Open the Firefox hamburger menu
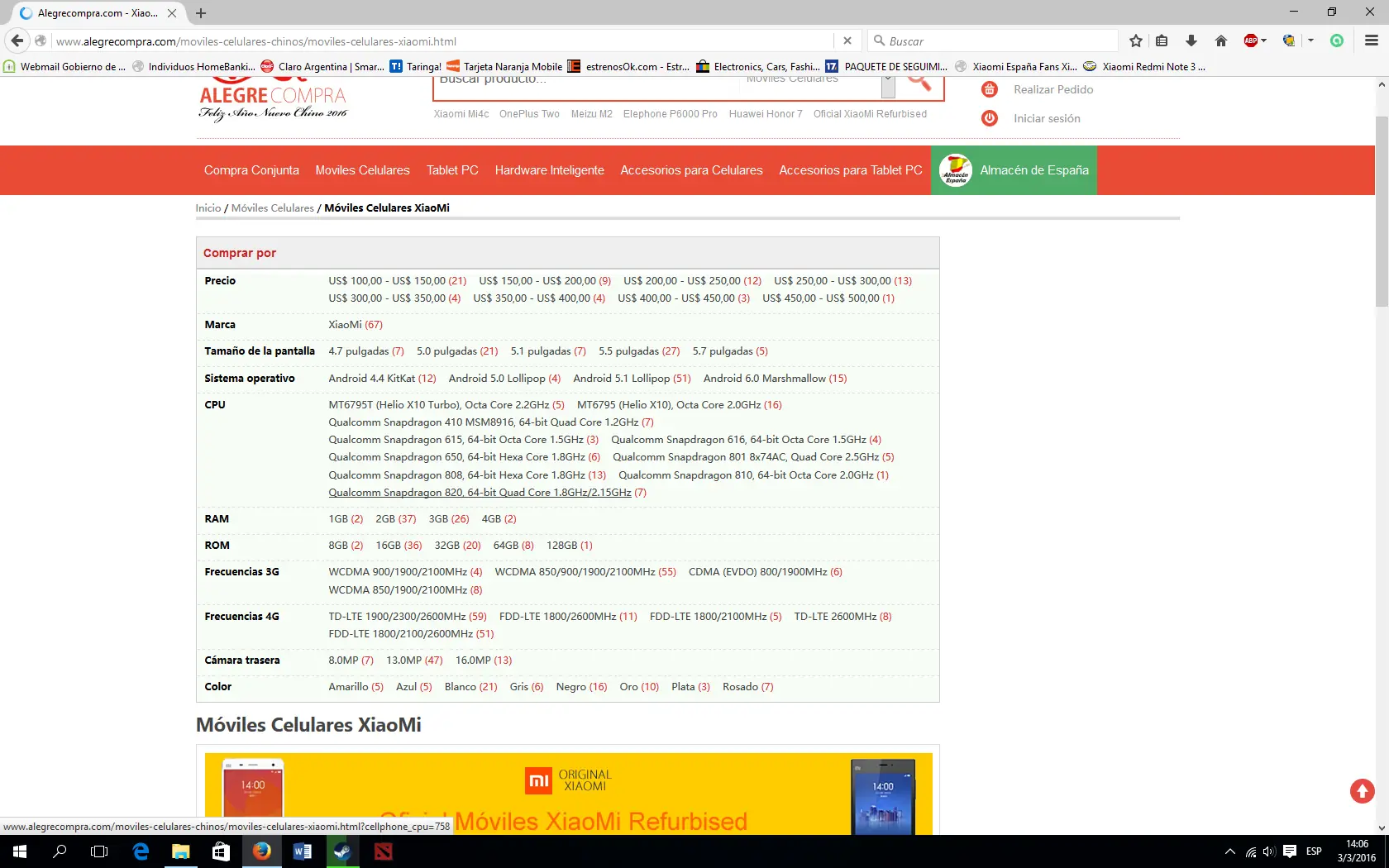Viewport: 1389px width, 868px height. 1372,41
